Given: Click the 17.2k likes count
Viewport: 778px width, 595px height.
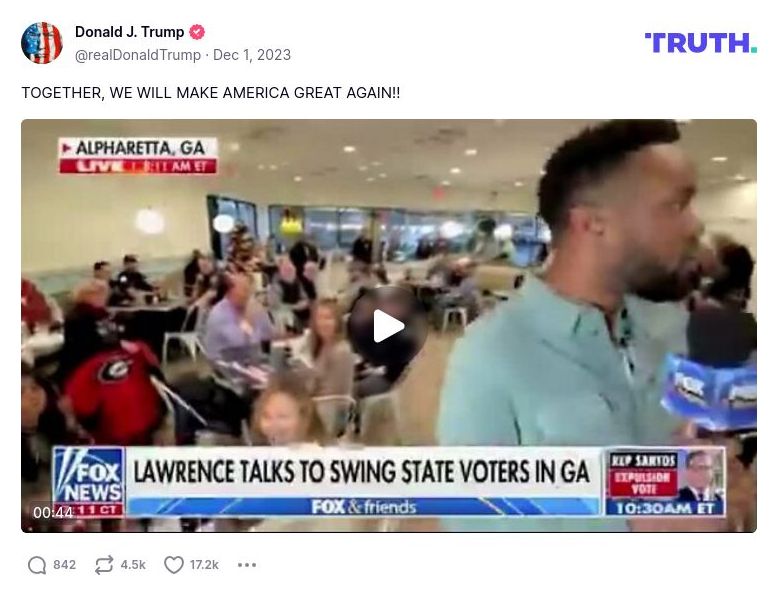Looking at the screenshot, I should point(204,565).
